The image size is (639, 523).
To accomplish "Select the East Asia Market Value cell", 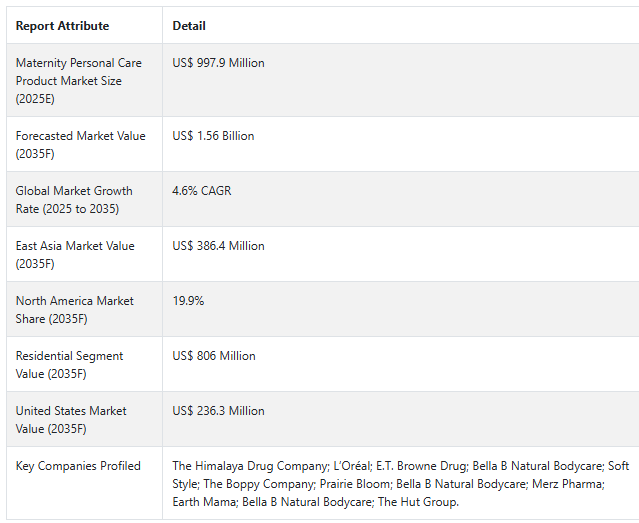I will (x=74, y=255).
